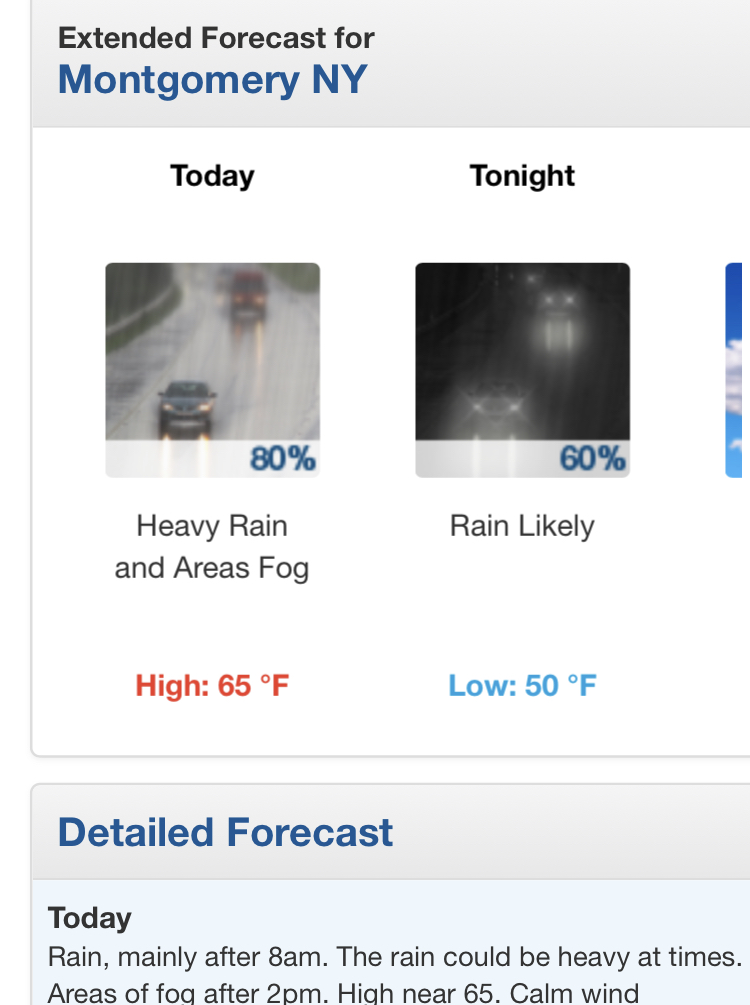Image resolution: width=750 pixels, height=1005 pixels.
Task: Click the Extended Forecast for heading text
Action: (216, 38)
